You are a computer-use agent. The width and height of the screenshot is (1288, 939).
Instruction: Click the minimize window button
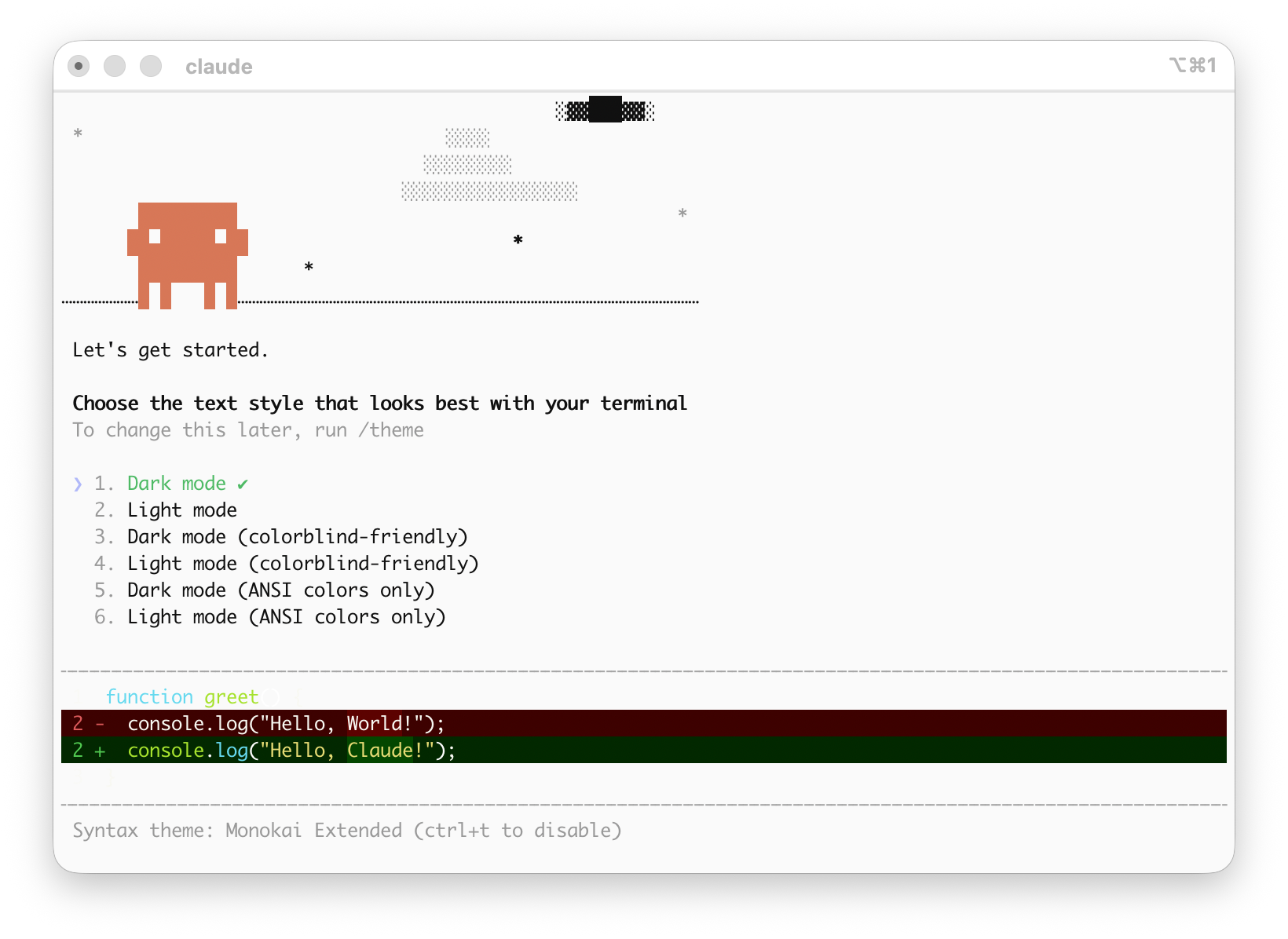coord(115,66)
